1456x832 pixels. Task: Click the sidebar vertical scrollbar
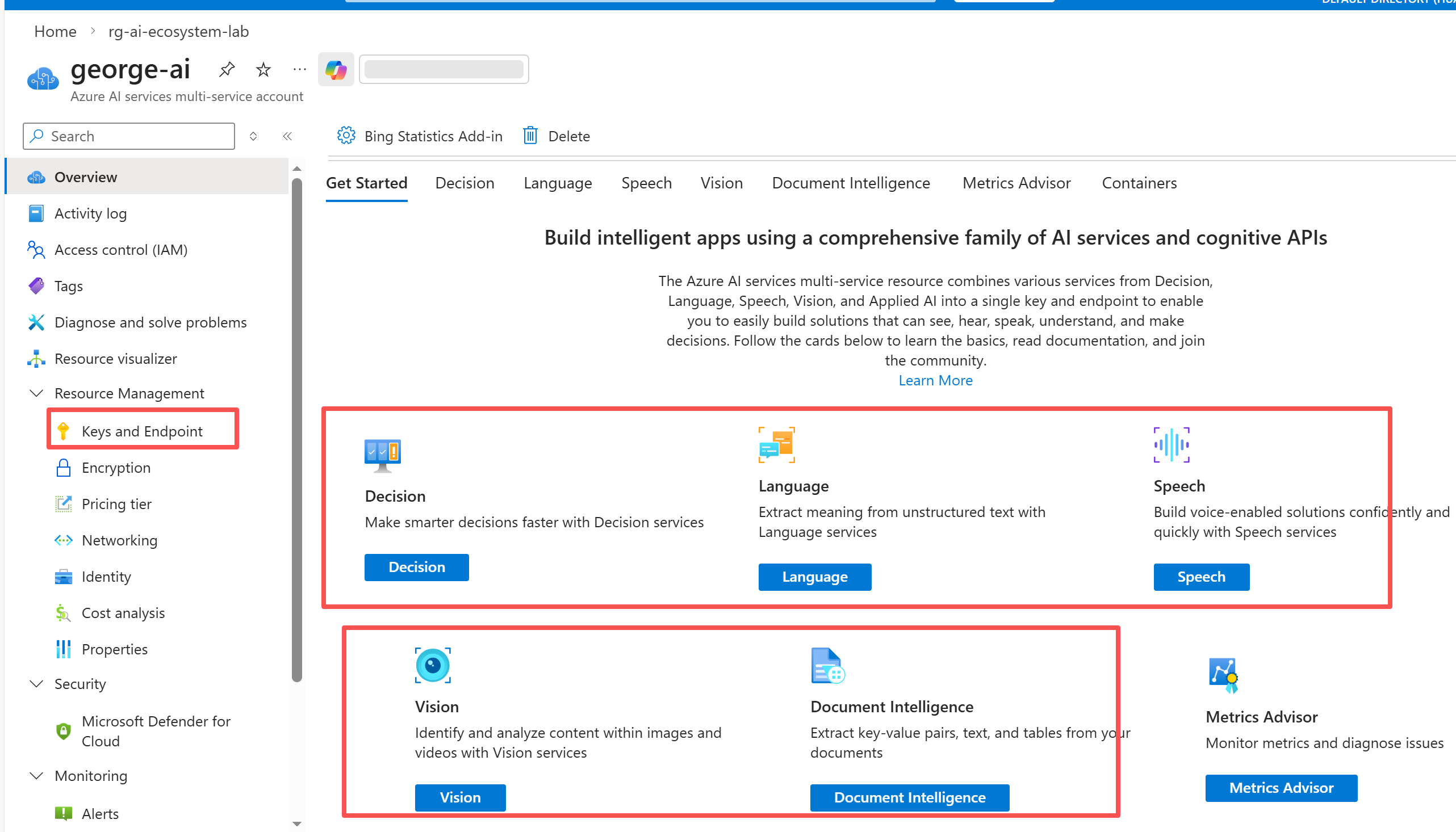click(296, 428)
